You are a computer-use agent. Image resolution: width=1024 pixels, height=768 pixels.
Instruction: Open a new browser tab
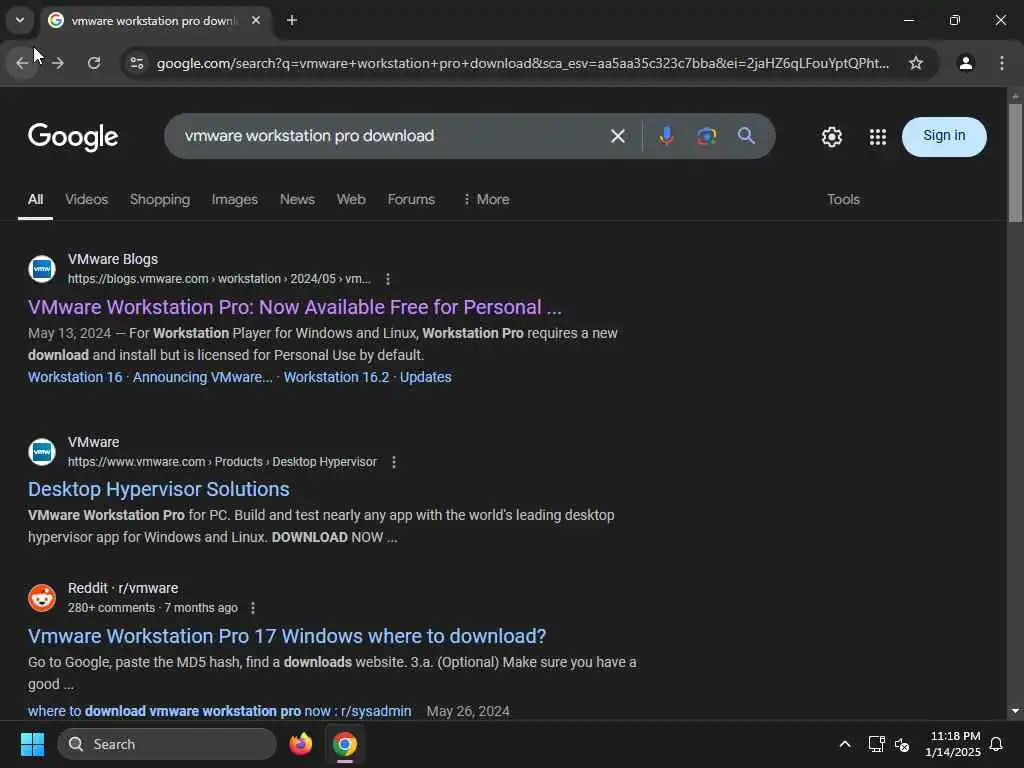[292, 21]
